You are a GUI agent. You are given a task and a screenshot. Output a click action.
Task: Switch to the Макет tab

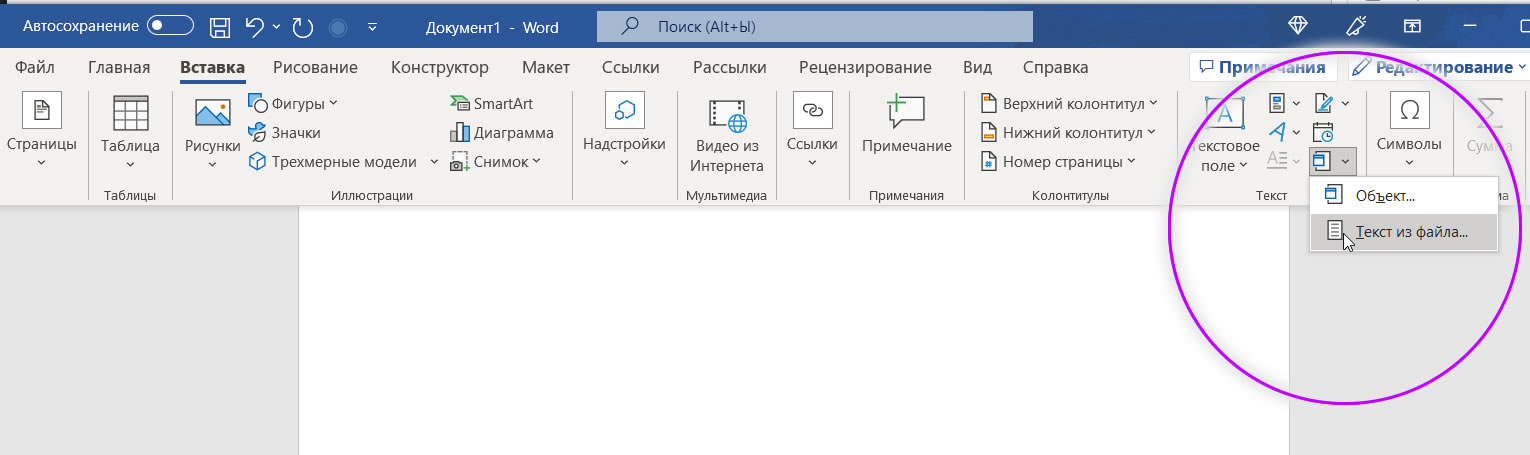[546, 68]
